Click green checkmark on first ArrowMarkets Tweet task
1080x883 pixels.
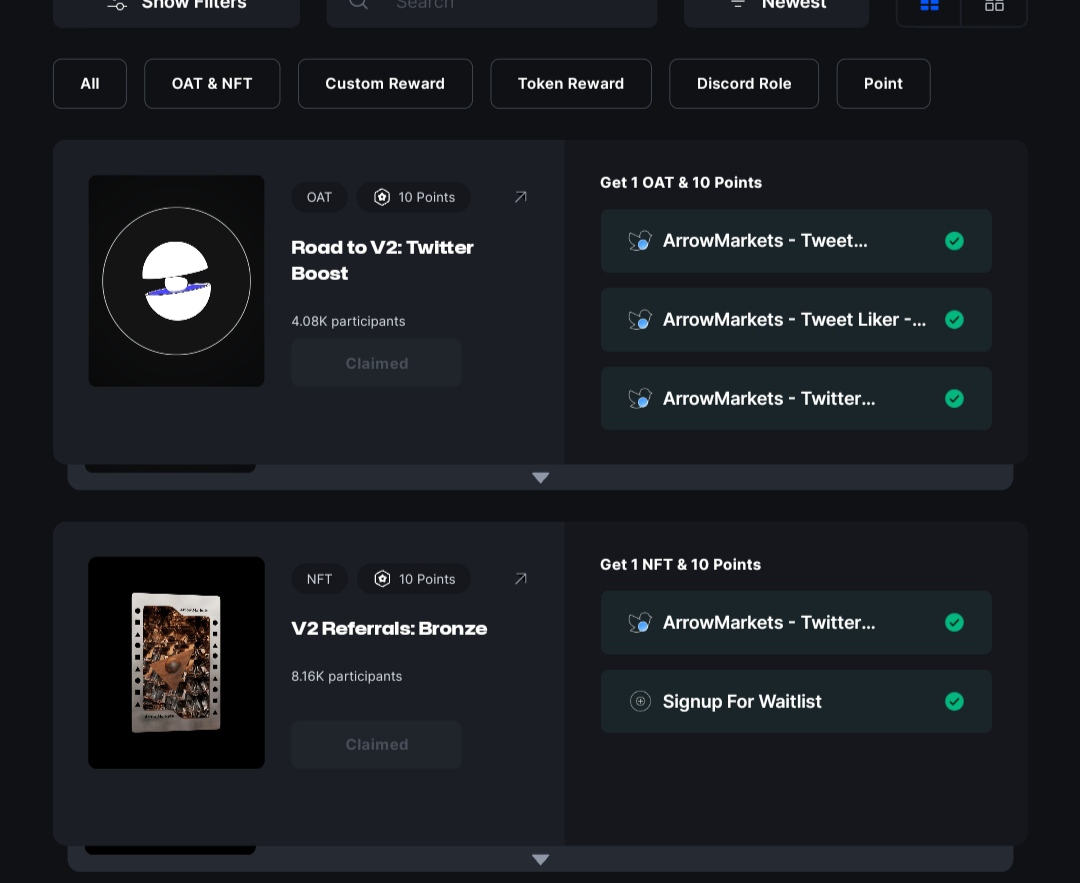pyautogui.click(x=954, y=241)
